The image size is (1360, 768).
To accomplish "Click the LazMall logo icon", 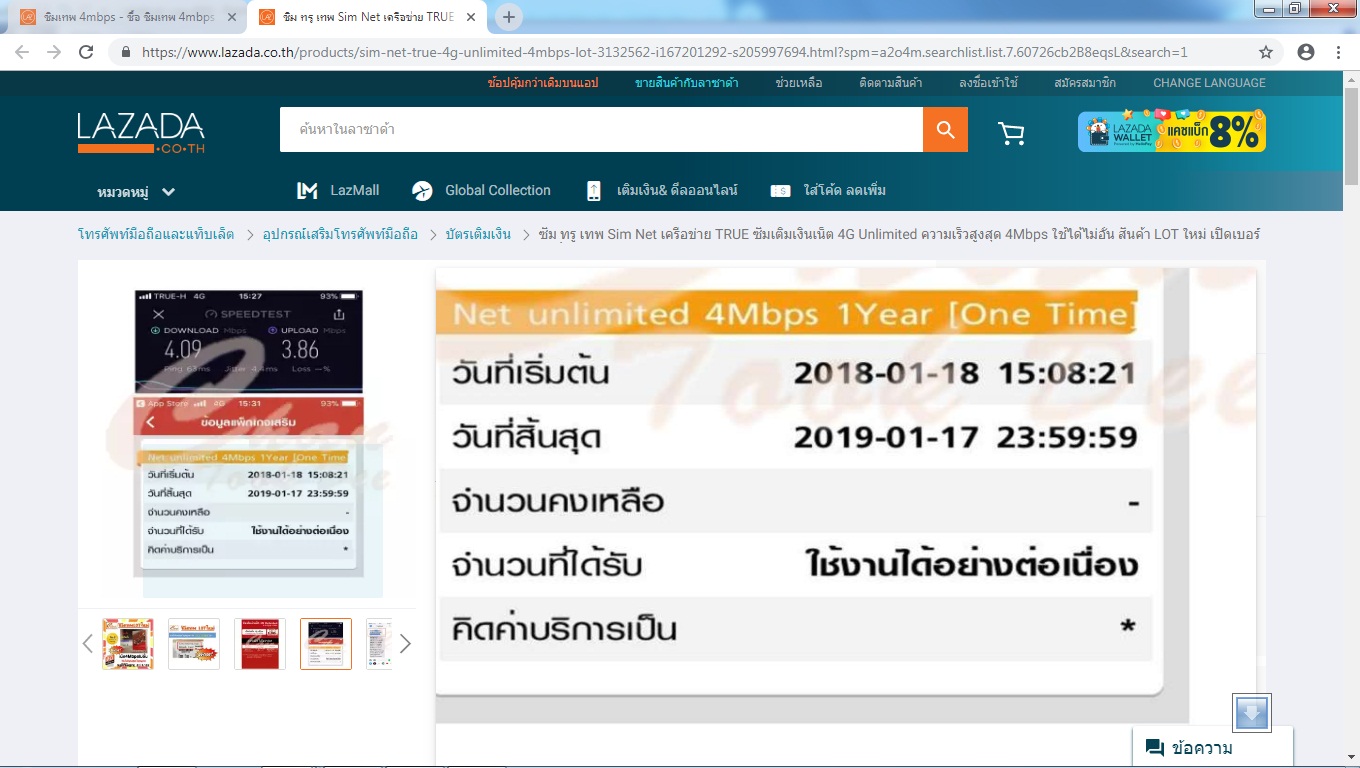I will pyautogui.click(x=307, y=191).
